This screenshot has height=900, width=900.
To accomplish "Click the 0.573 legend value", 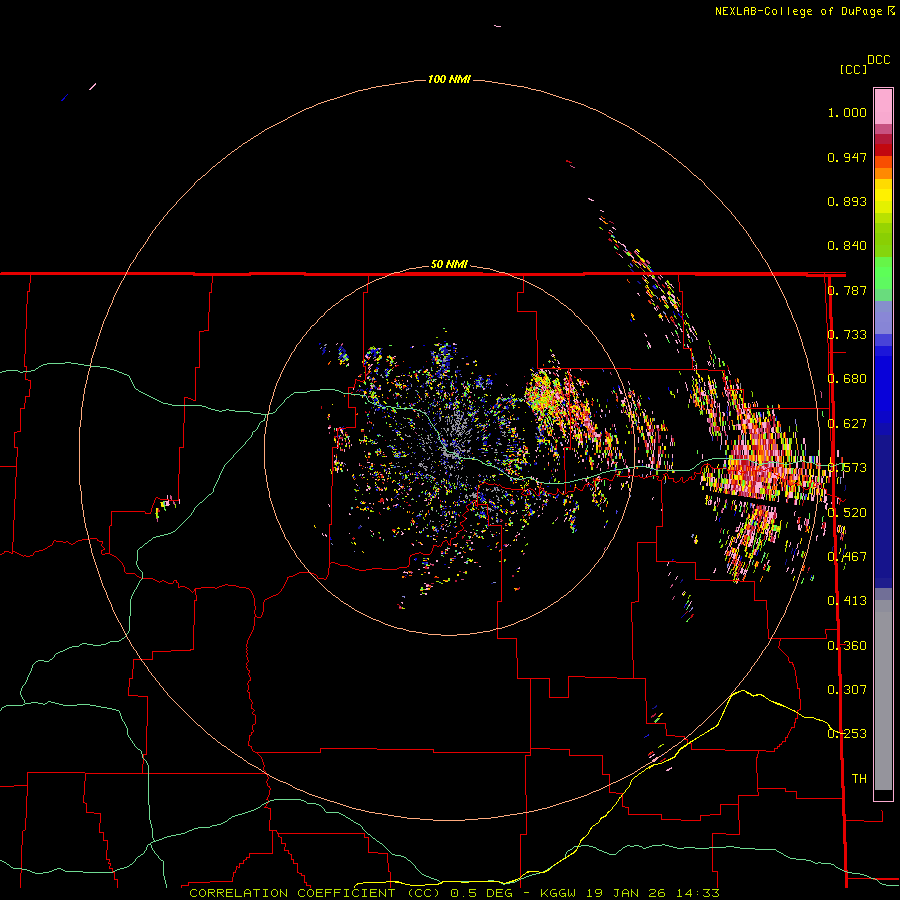I will (x=847, y=468).
